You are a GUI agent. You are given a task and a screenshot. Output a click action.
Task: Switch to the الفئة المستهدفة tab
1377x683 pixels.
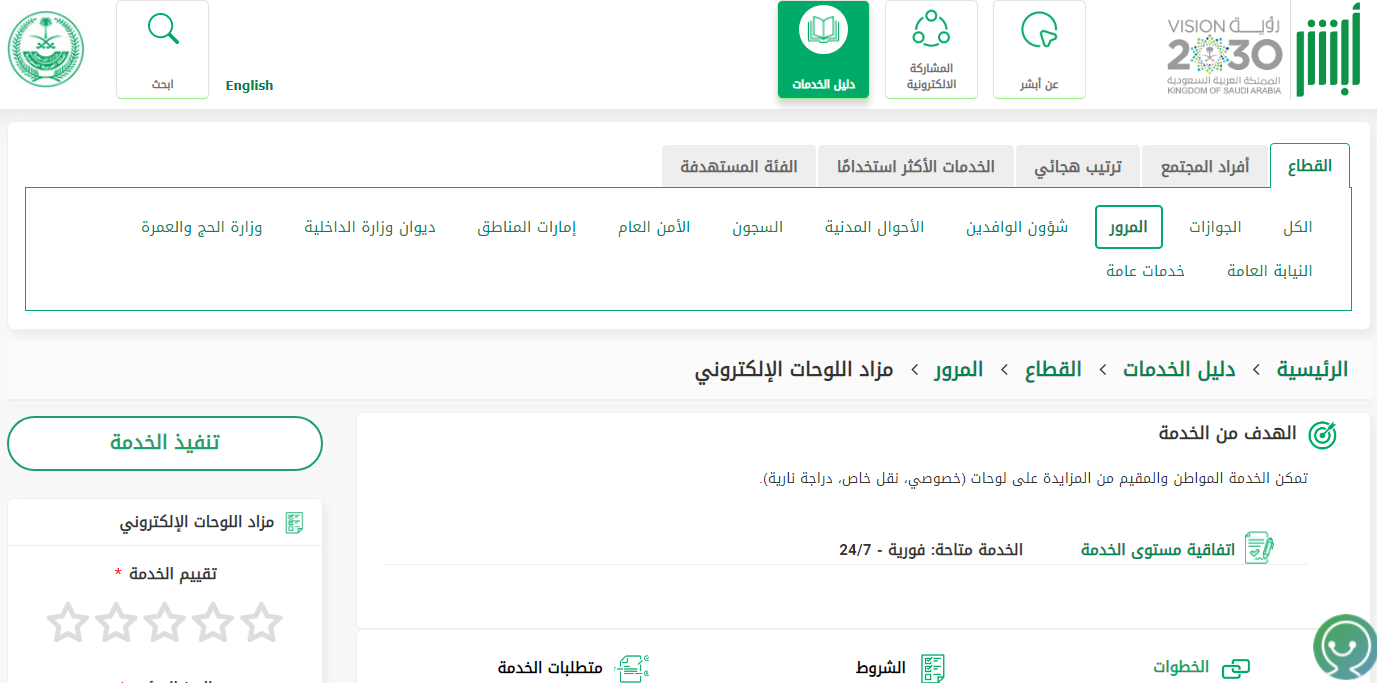click(x=739, y=167)
